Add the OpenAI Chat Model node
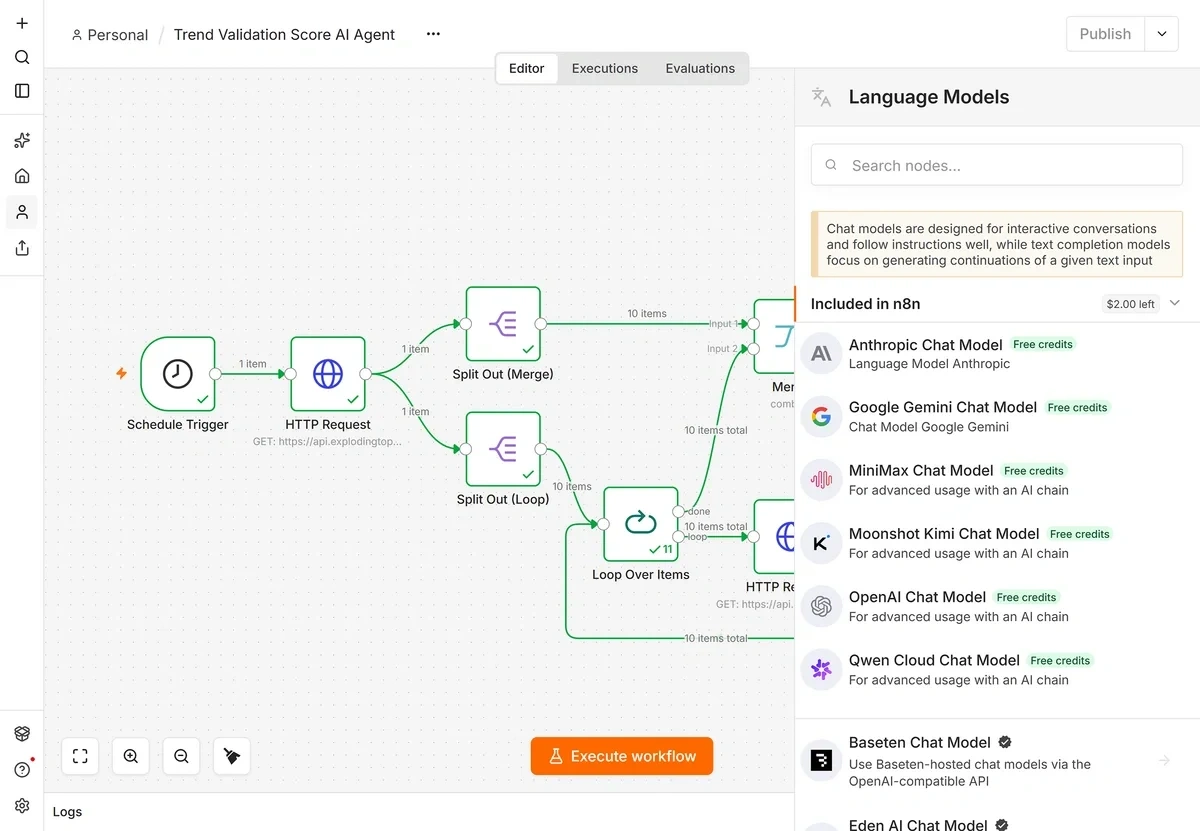Viewport: 1200px width, 831px height. coord(997,606)
